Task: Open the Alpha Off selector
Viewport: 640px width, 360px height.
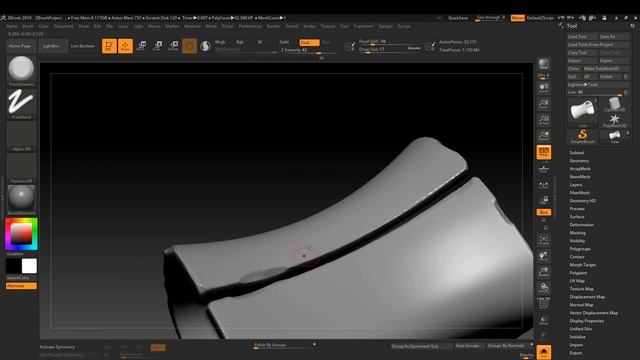Action: tap(21, 137)
